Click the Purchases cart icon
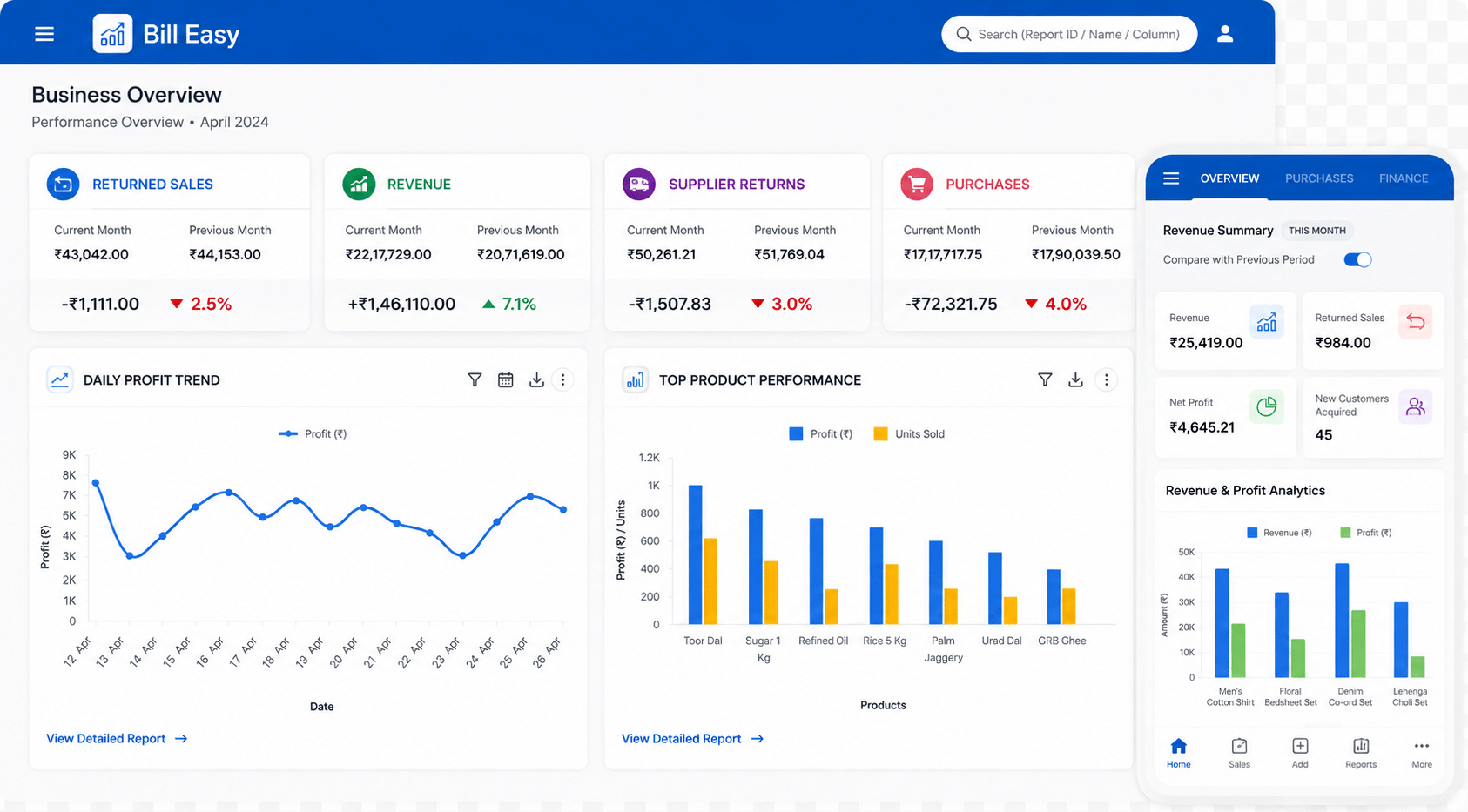1468x812 pixels. (x=917, y=184)
